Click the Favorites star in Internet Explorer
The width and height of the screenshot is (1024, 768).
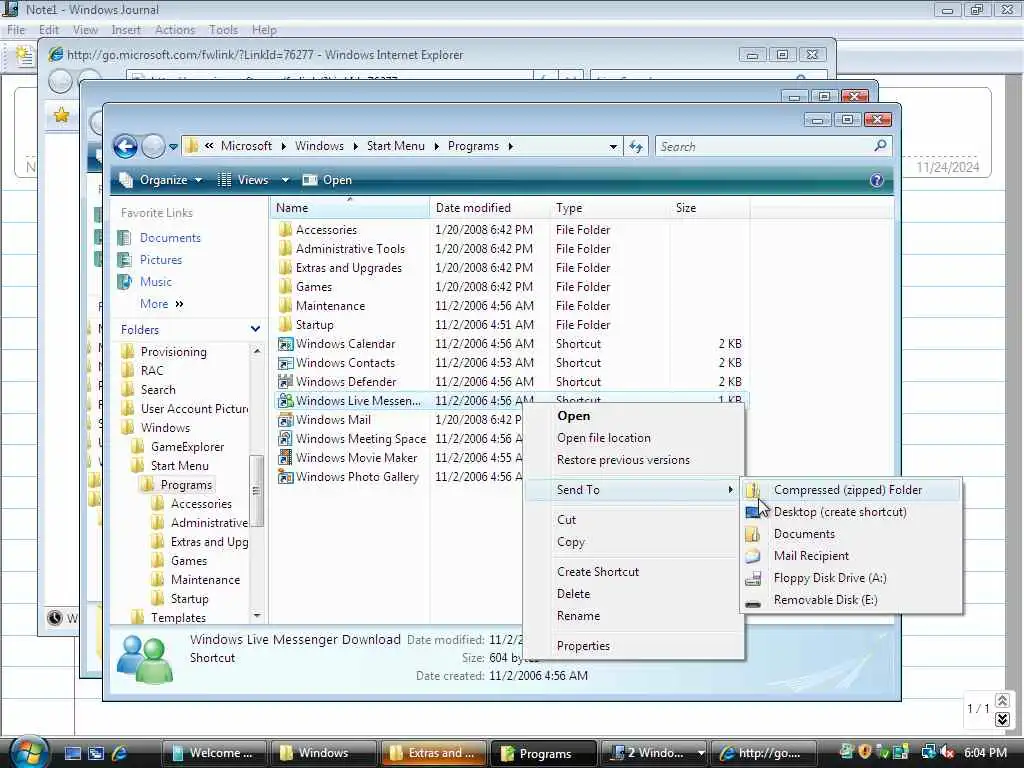tap(61, 116)
